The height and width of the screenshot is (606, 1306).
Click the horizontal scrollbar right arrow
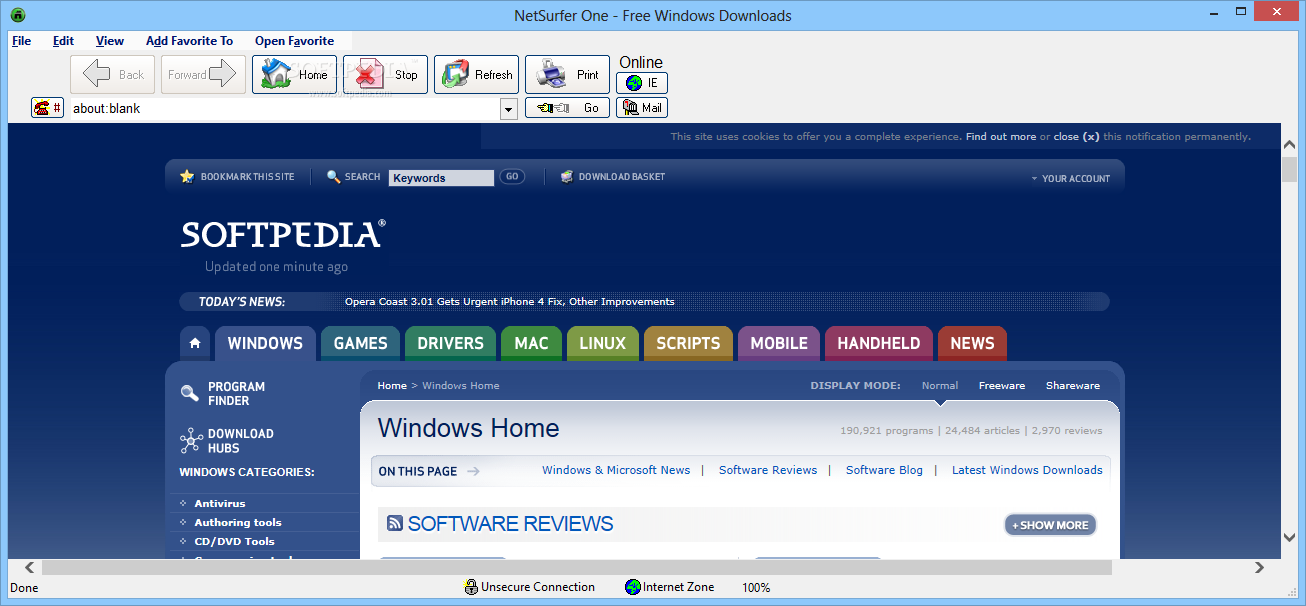point(1259,568)
